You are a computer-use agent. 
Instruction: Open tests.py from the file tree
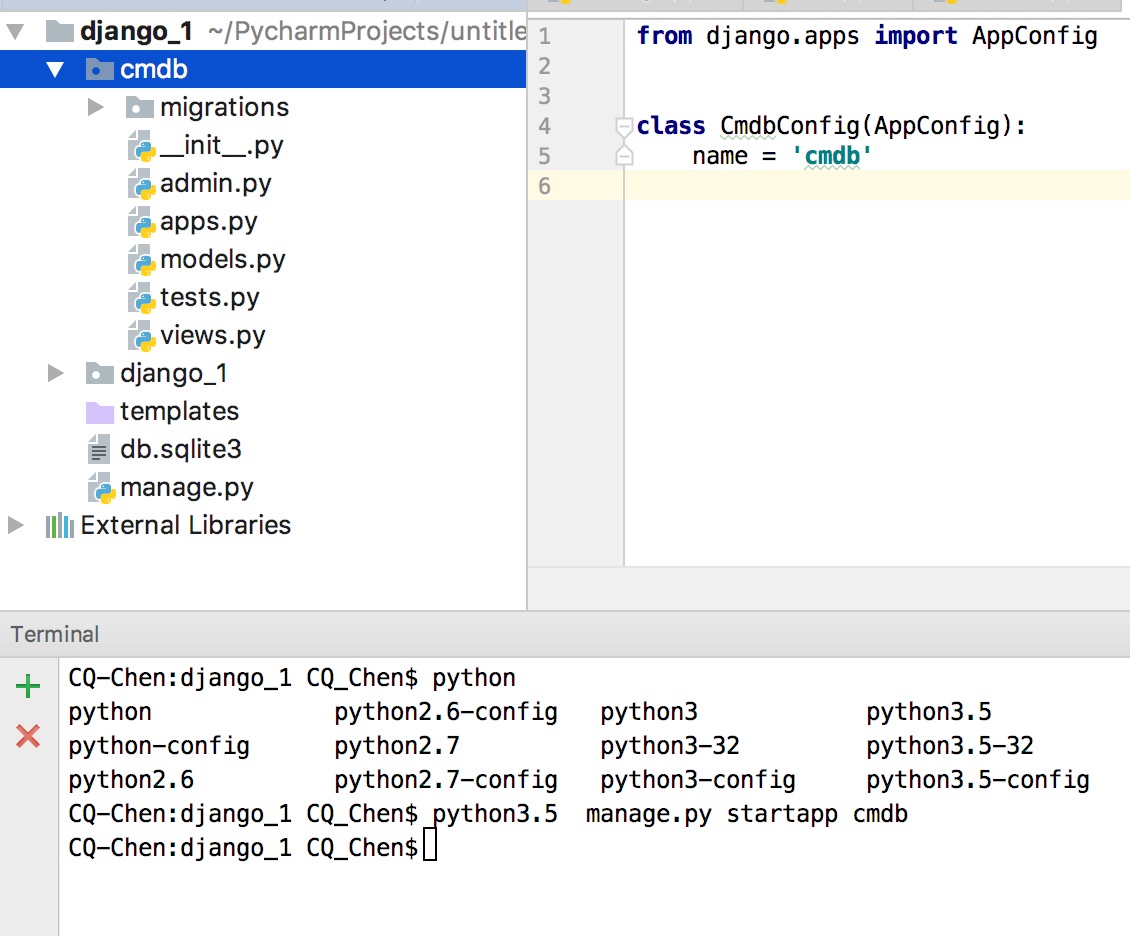[x=209, y=298]
